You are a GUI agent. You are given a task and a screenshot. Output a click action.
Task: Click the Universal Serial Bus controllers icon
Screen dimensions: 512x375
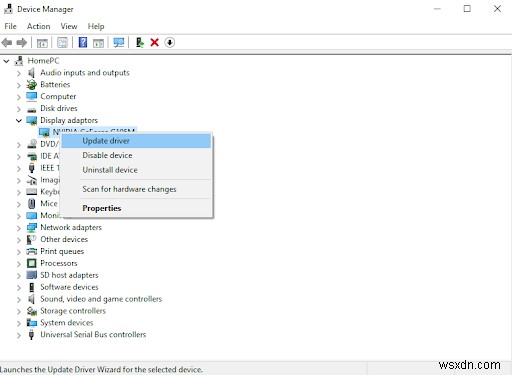pyautogui.click(x=32, y=335)
